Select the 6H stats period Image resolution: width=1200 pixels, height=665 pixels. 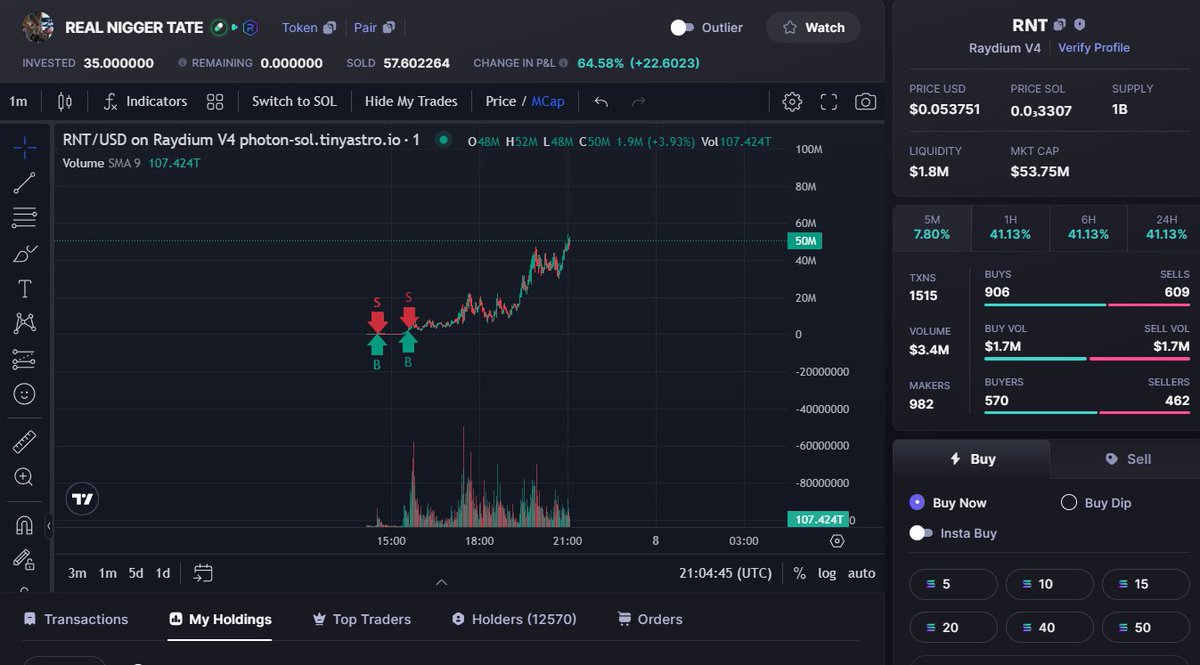click(1088, 227)
